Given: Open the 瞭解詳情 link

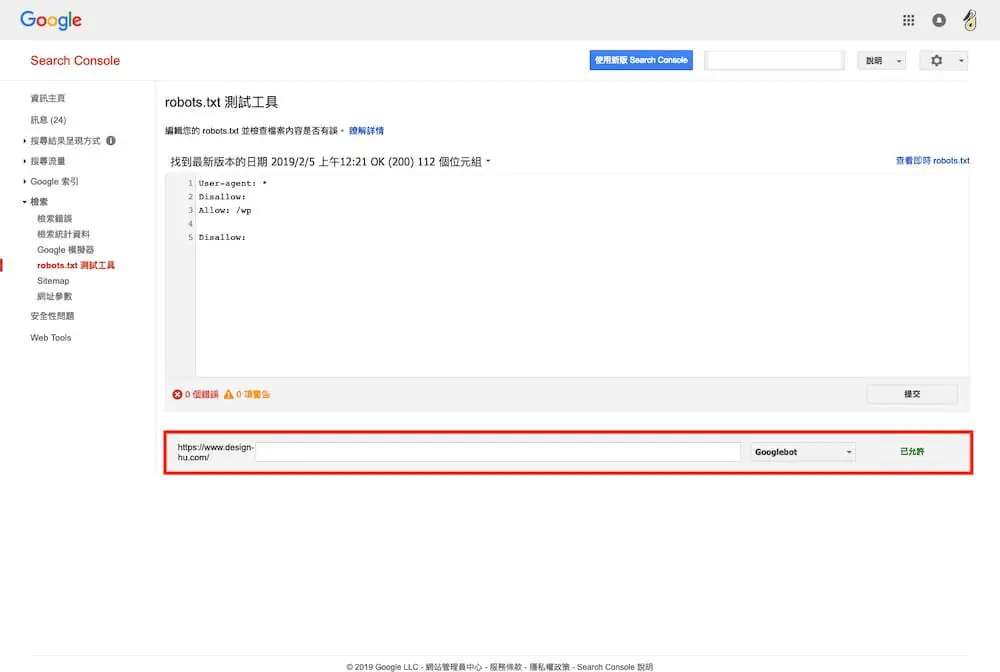Looking at the screenshot, I should coord(366,131).
